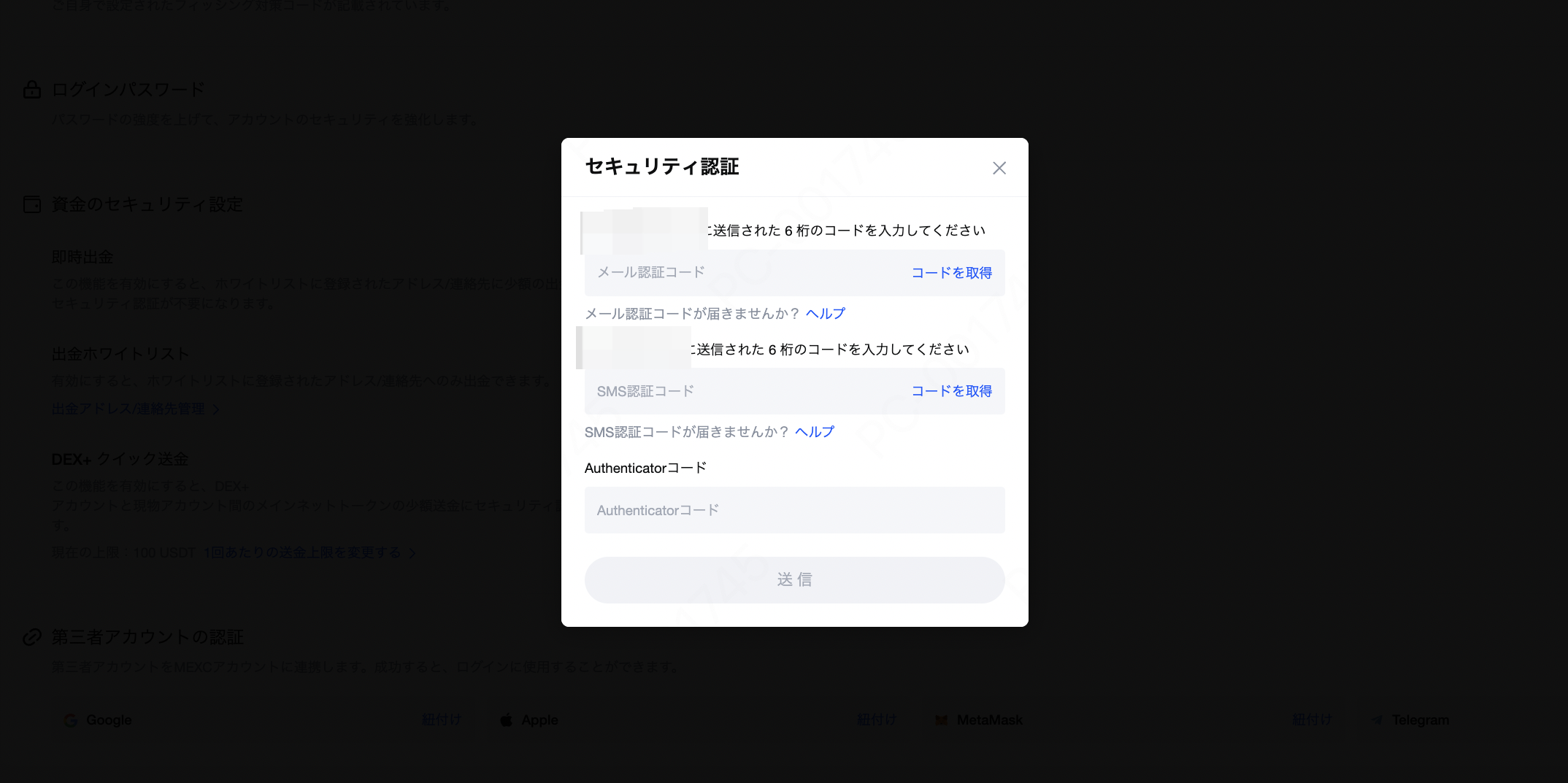Click the wallet icon beside 資金のセキュリティ設定
The image size is (1568, 783).
(32, 204)
